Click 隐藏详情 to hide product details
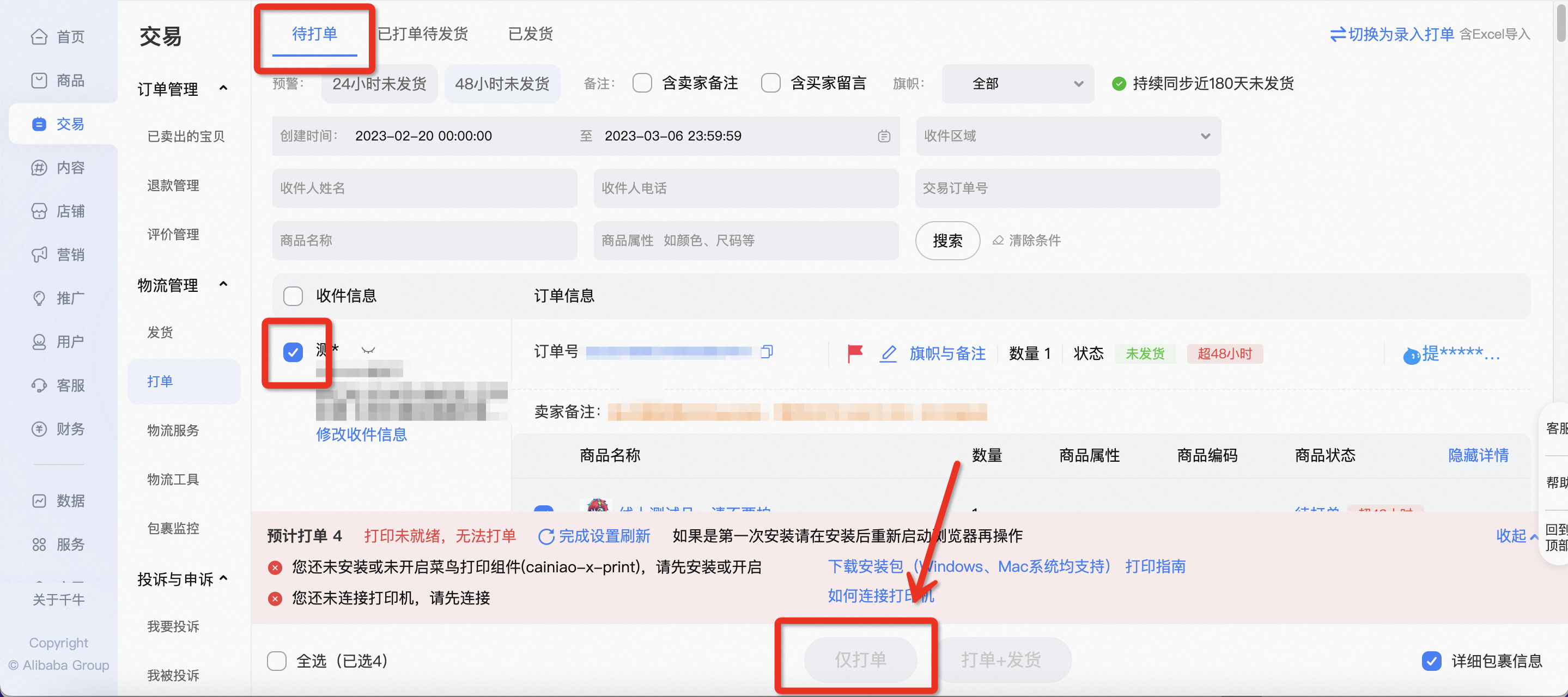This screenshot has height=697, width=1568. coord(1478,456)
